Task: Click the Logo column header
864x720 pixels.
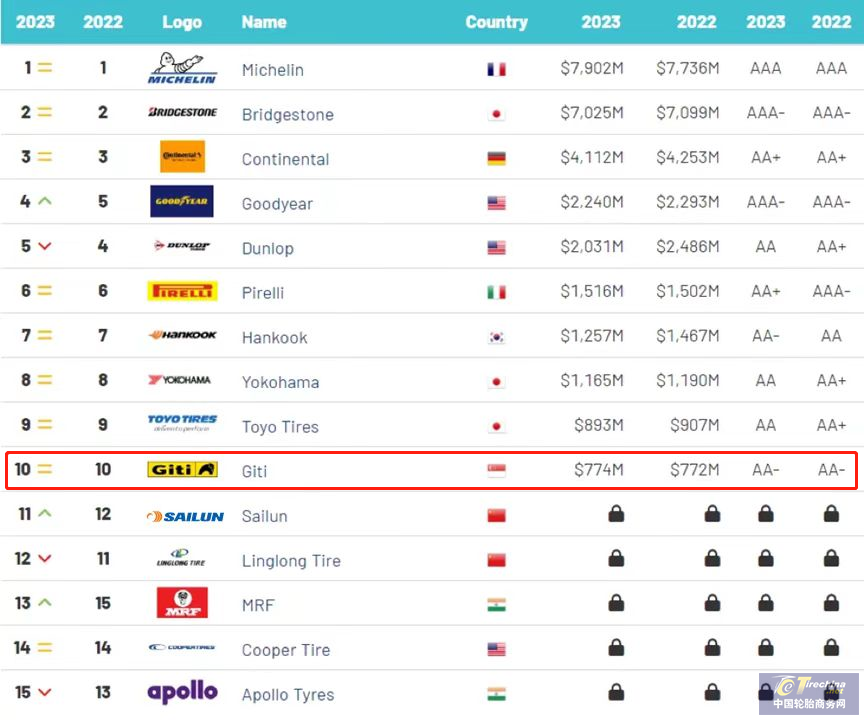Action: click(x=182, y=22)
